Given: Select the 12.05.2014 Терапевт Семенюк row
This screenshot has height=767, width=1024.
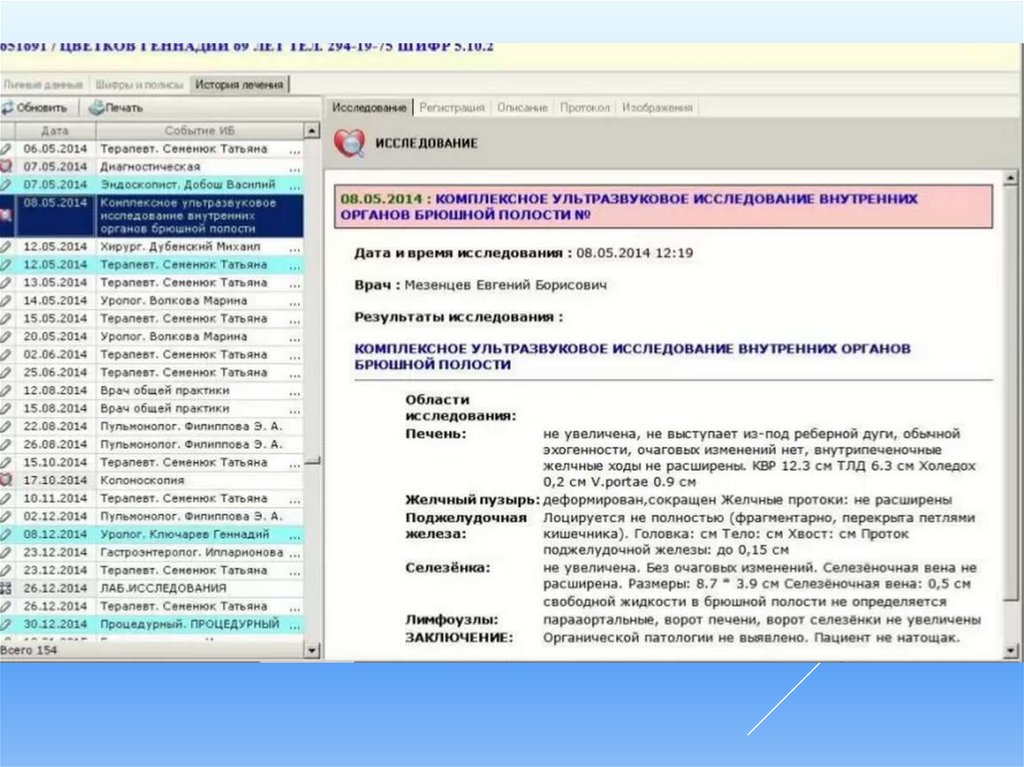Looking at the screenshot, I should [152, 265].
